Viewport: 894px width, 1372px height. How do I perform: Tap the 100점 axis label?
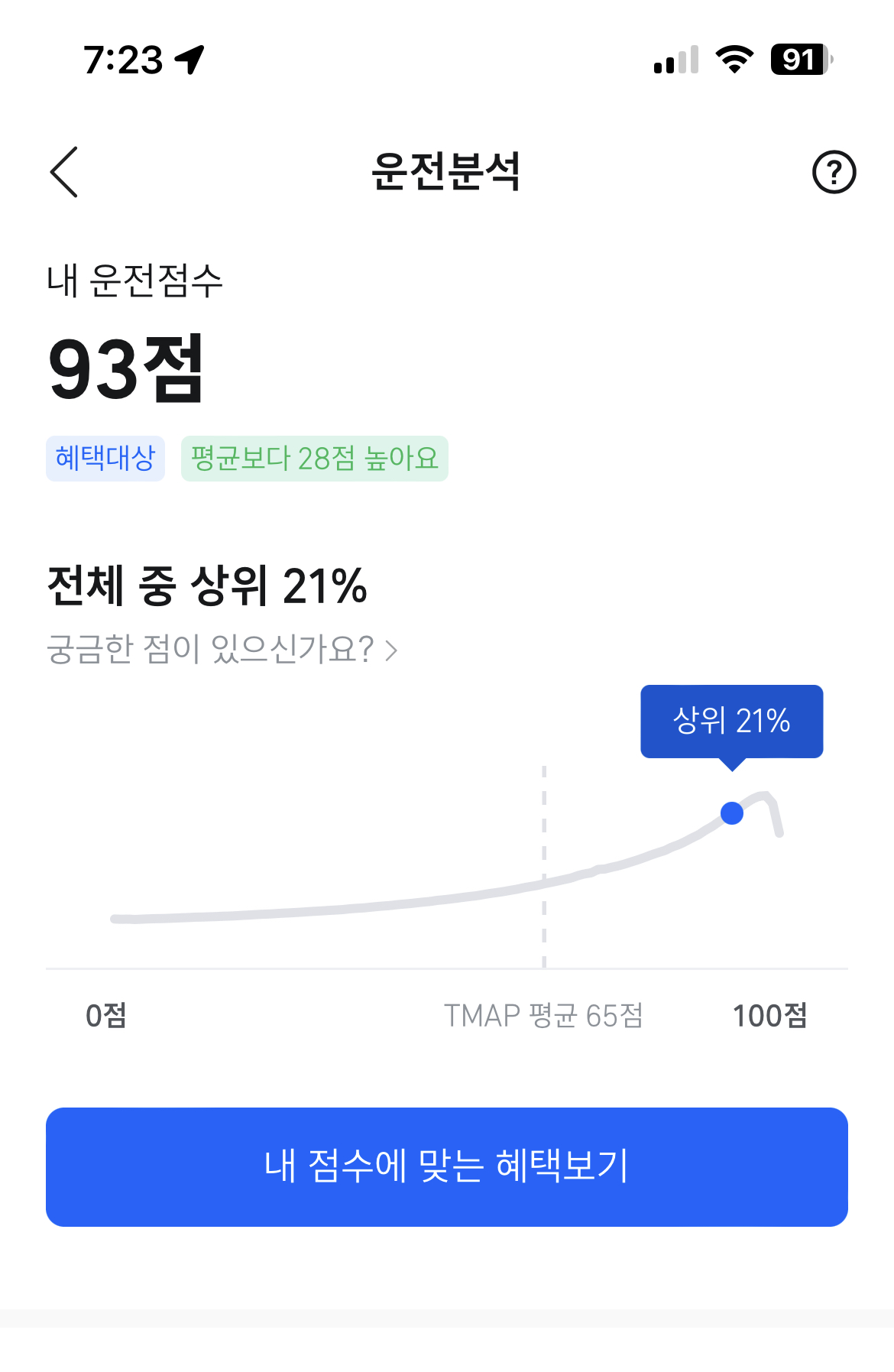tap(769, 1016)
